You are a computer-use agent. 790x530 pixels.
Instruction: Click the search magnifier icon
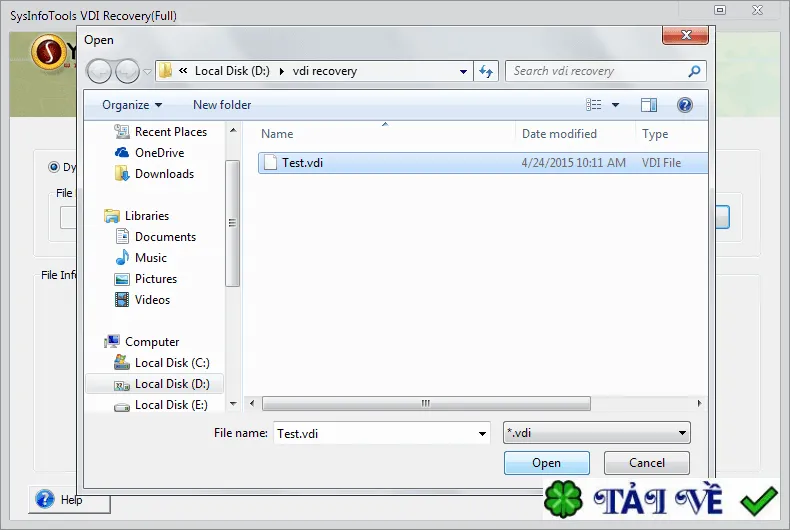pos(694,71)
